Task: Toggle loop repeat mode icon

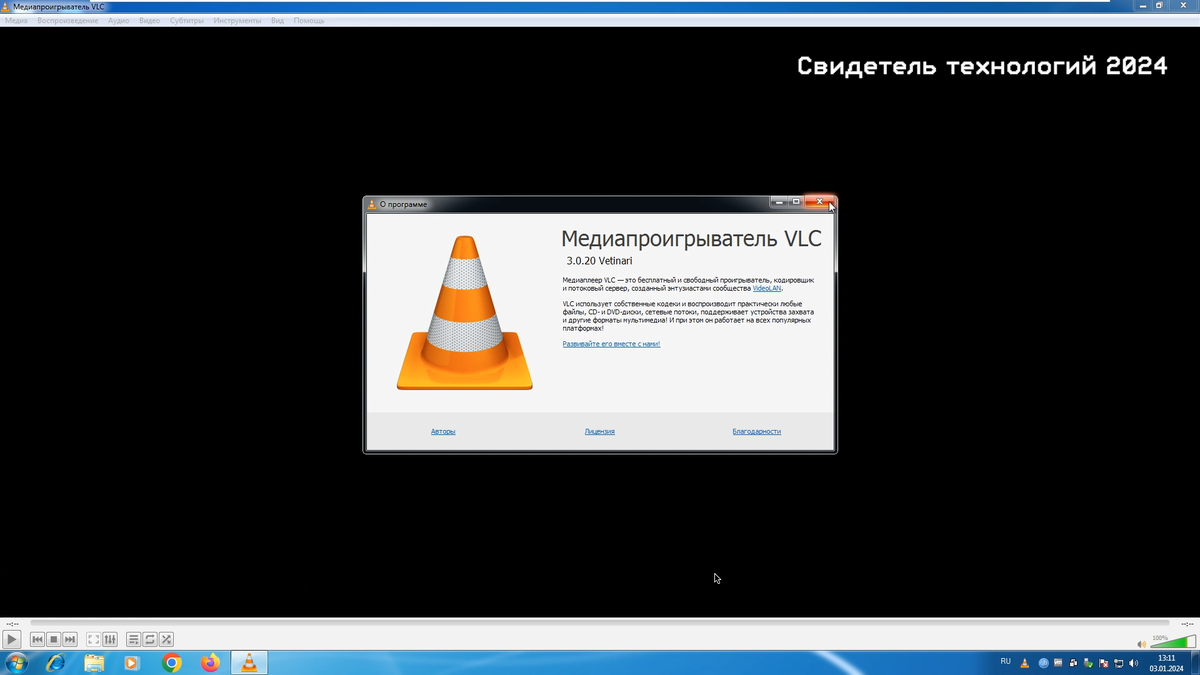Action: 150,639
